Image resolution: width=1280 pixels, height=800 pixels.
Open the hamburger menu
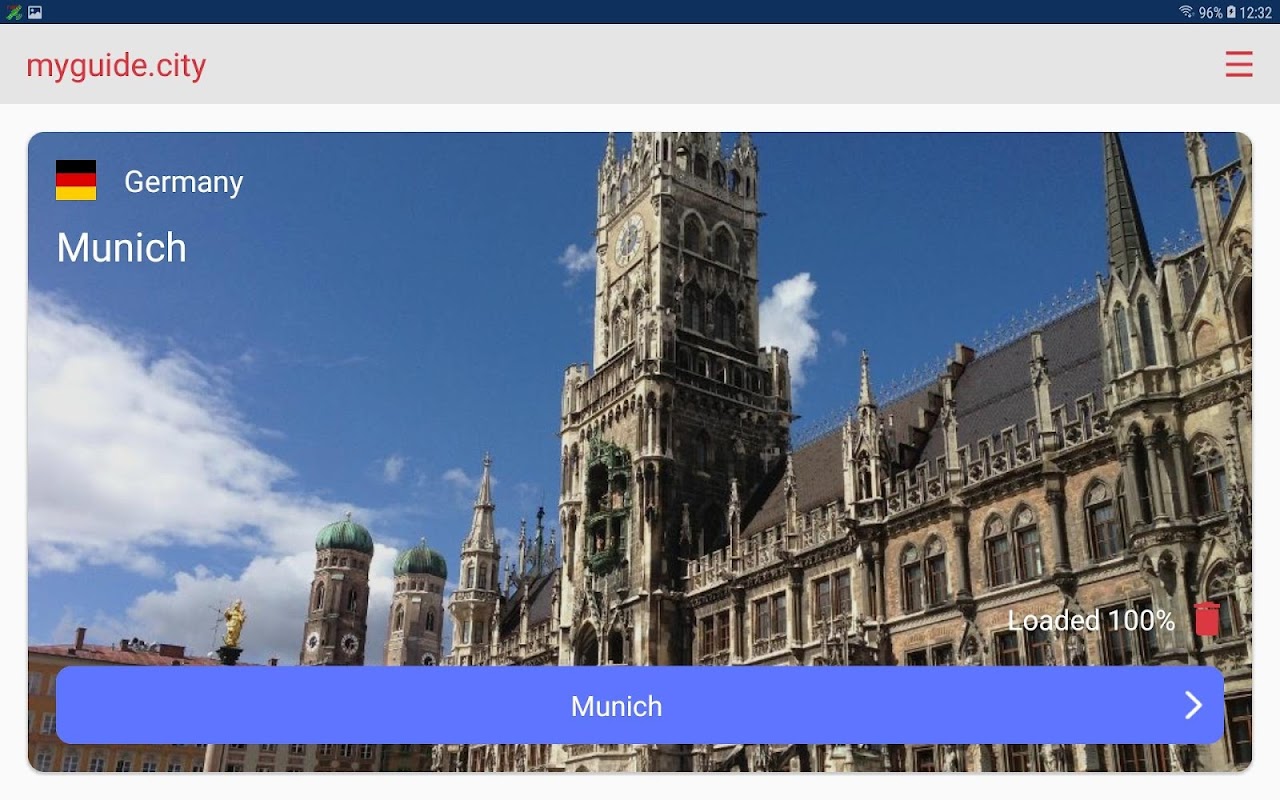1239,64
